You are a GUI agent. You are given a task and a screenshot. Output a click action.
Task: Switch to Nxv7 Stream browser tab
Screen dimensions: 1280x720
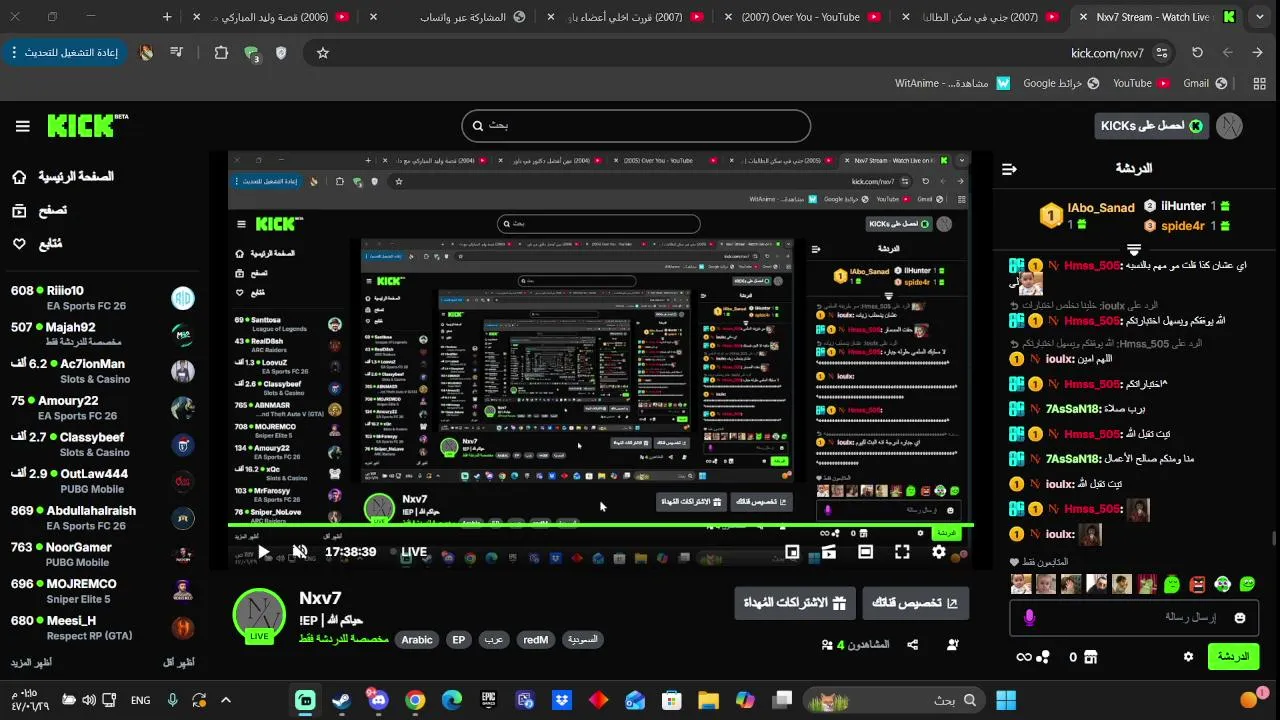point(1160,17)
